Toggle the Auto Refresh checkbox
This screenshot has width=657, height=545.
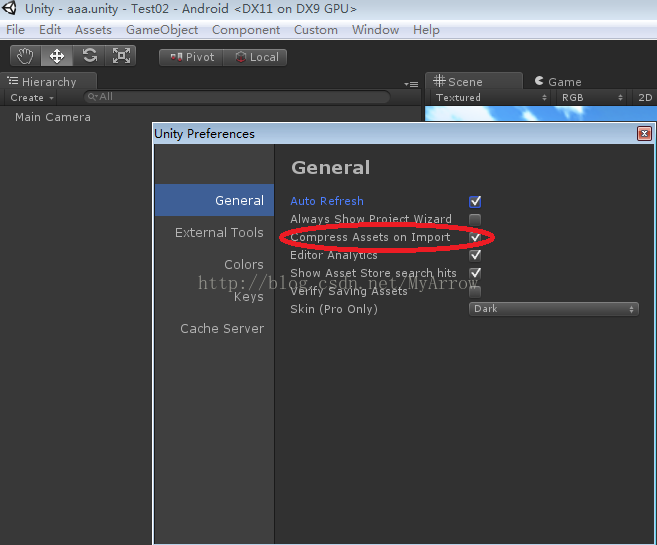(x=475, y=201)
